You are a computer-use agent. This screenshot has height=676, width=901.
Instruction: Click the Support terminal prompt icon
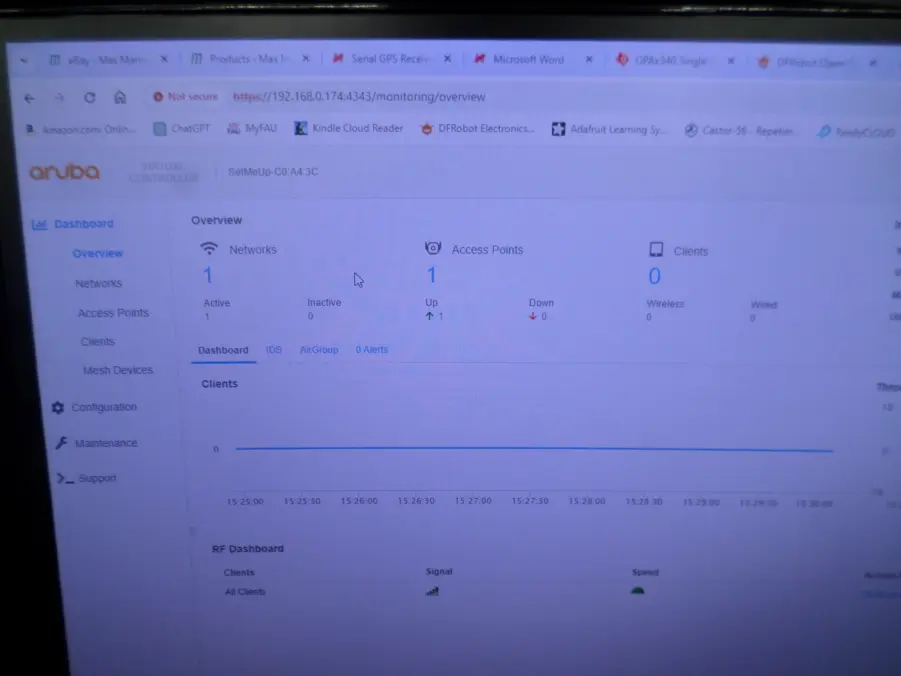64,479
